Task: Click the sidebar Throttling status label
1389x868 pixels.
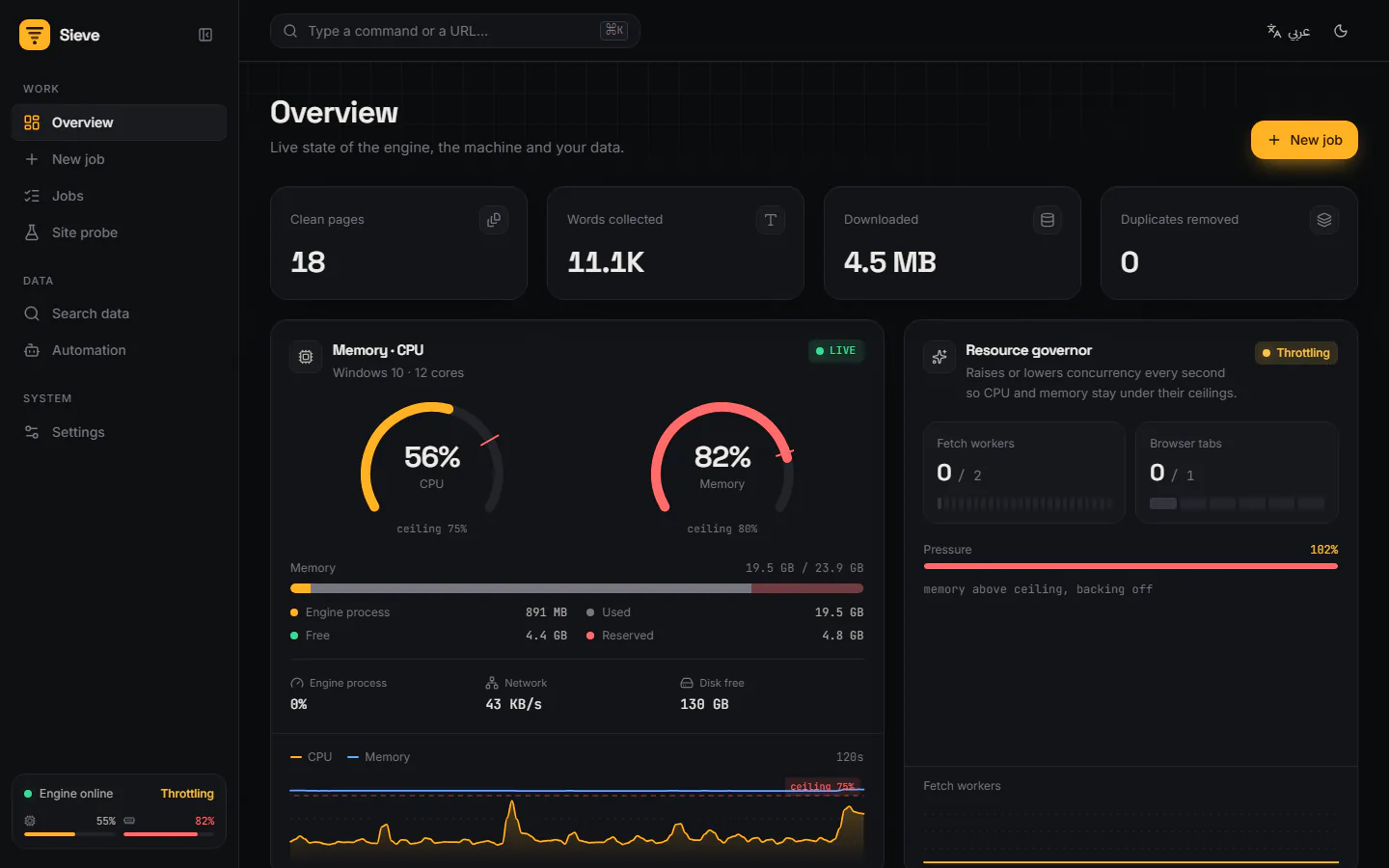Action: pyautogui.click(x=187, y=794)
